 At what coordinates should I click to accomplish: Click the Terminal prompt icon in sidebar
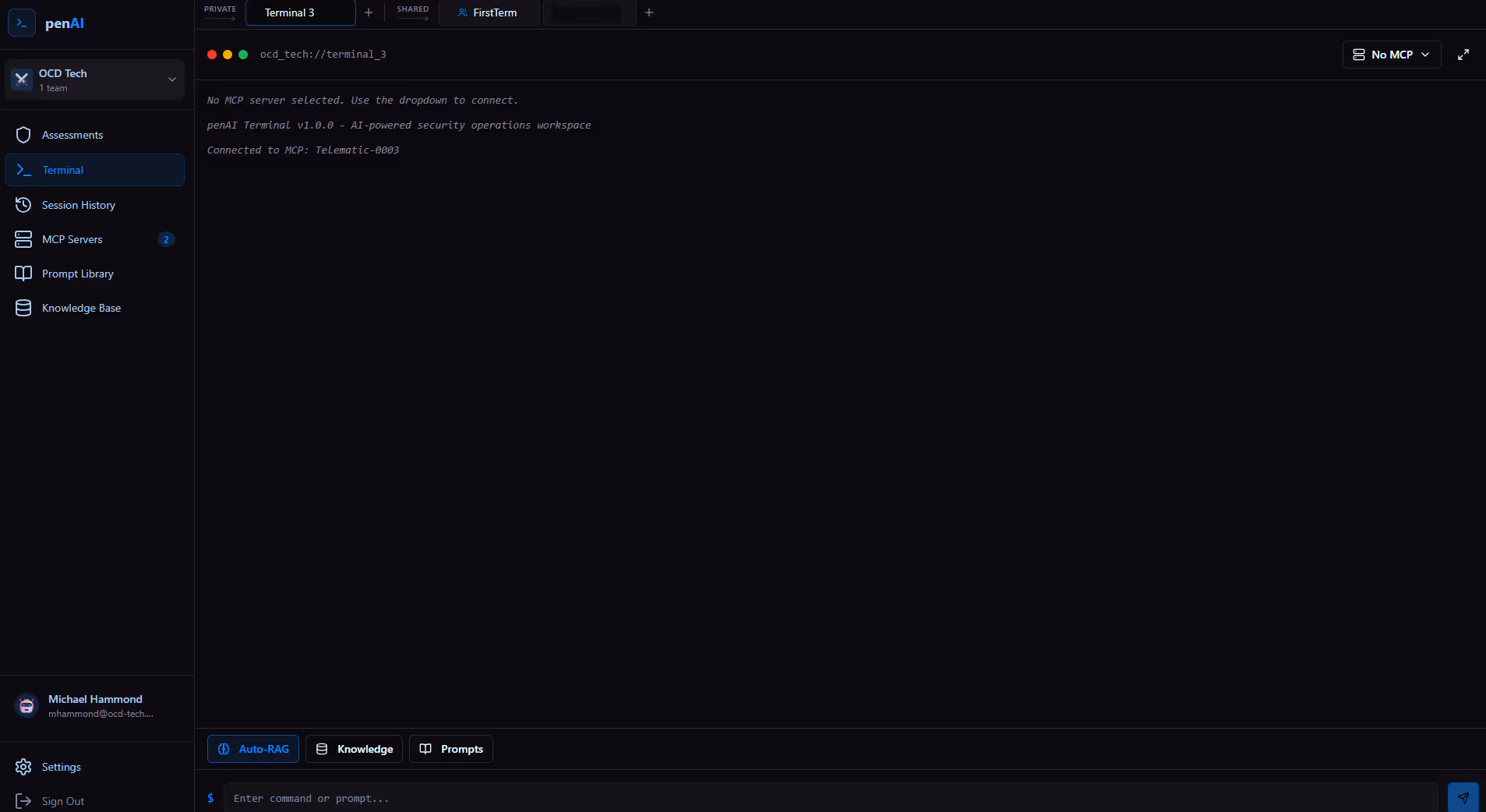pos(24,170)
